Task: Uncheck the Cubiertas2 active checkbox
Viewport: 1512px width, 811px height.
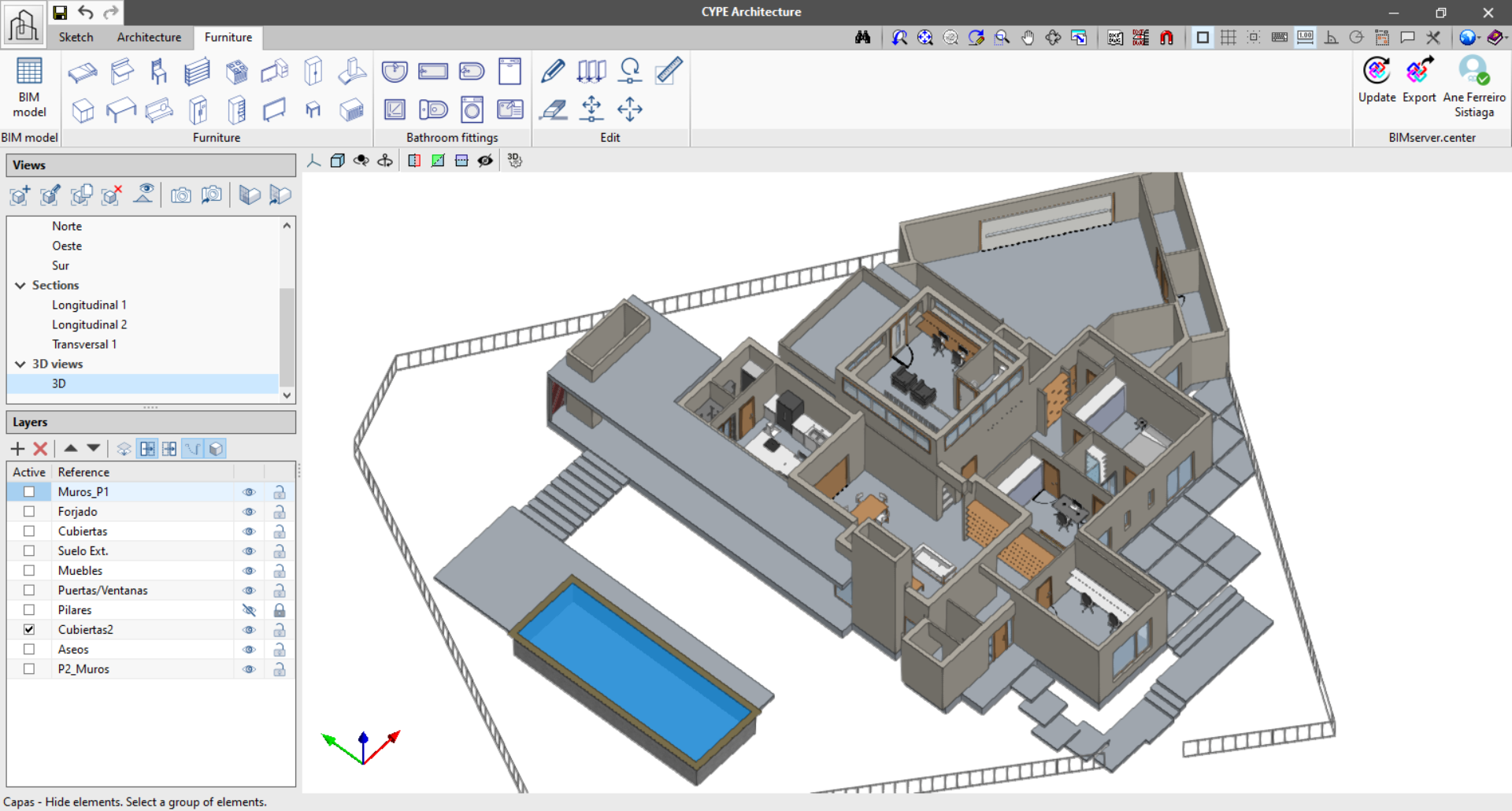Action: (x=29, y=630)
